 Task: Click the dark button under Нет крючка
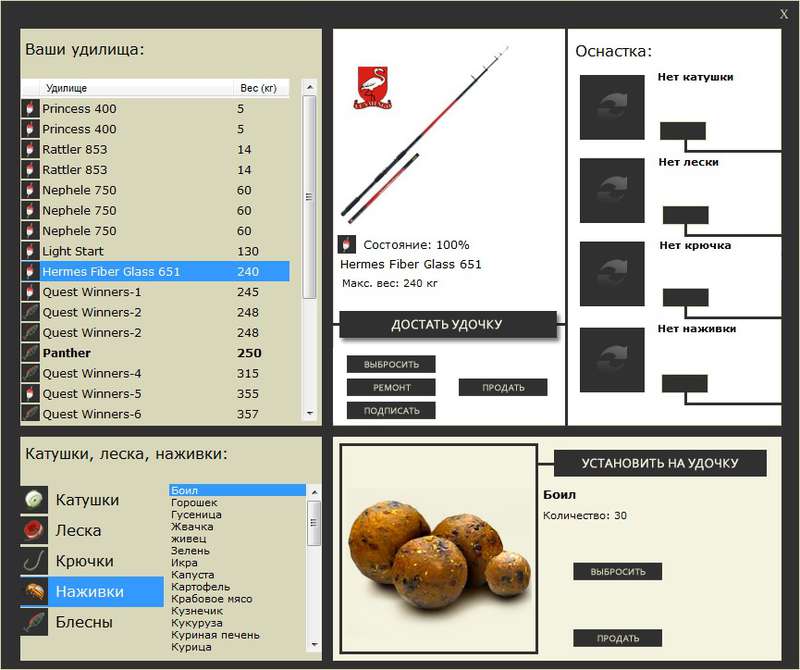pos(685,297)
